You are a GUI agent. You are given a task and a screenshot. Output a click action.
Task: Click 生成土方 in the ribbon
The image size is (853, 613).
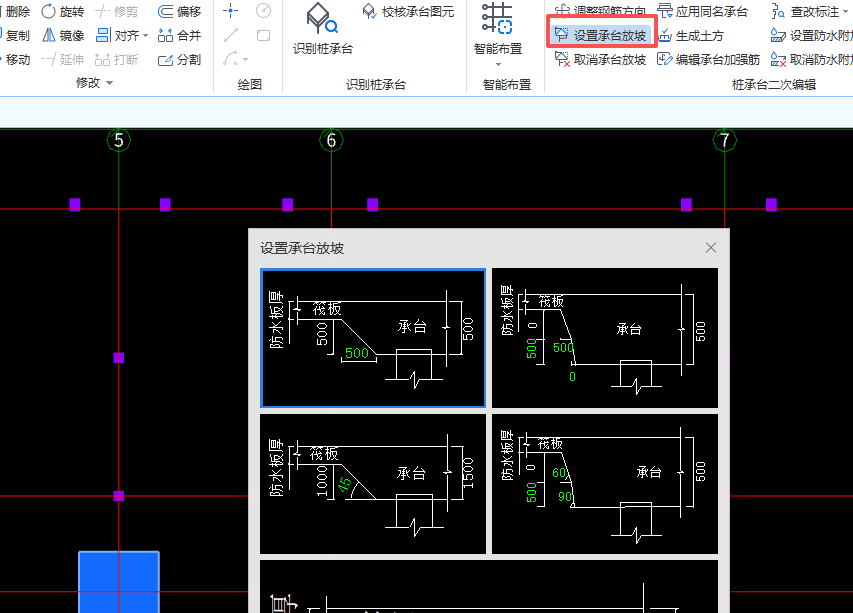691,36
